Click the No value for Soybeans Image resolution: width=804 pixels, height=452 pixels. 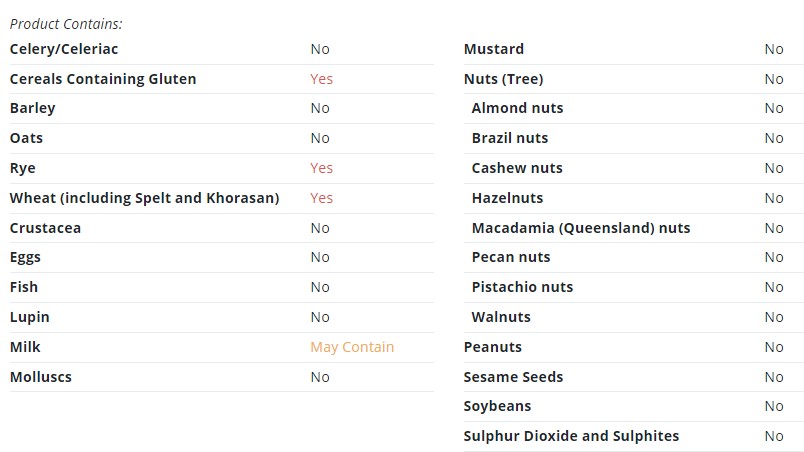(x=774, y=406)
